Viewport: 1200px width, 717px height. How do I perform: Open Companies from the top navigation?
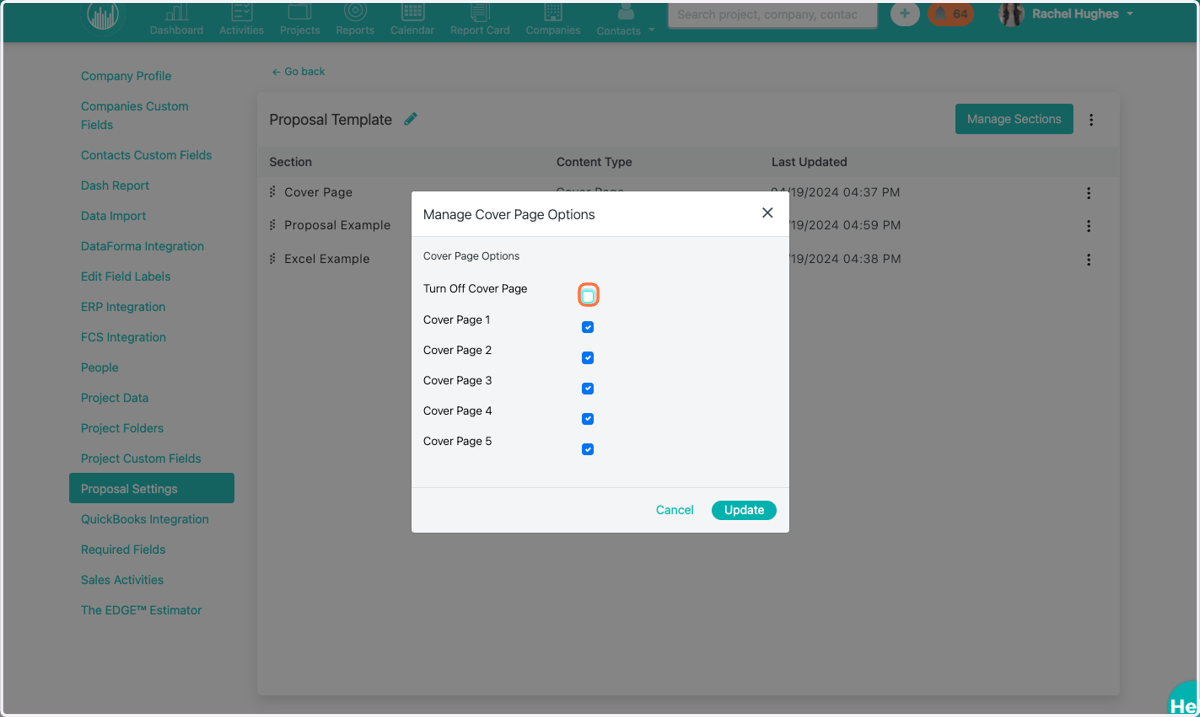553,13
